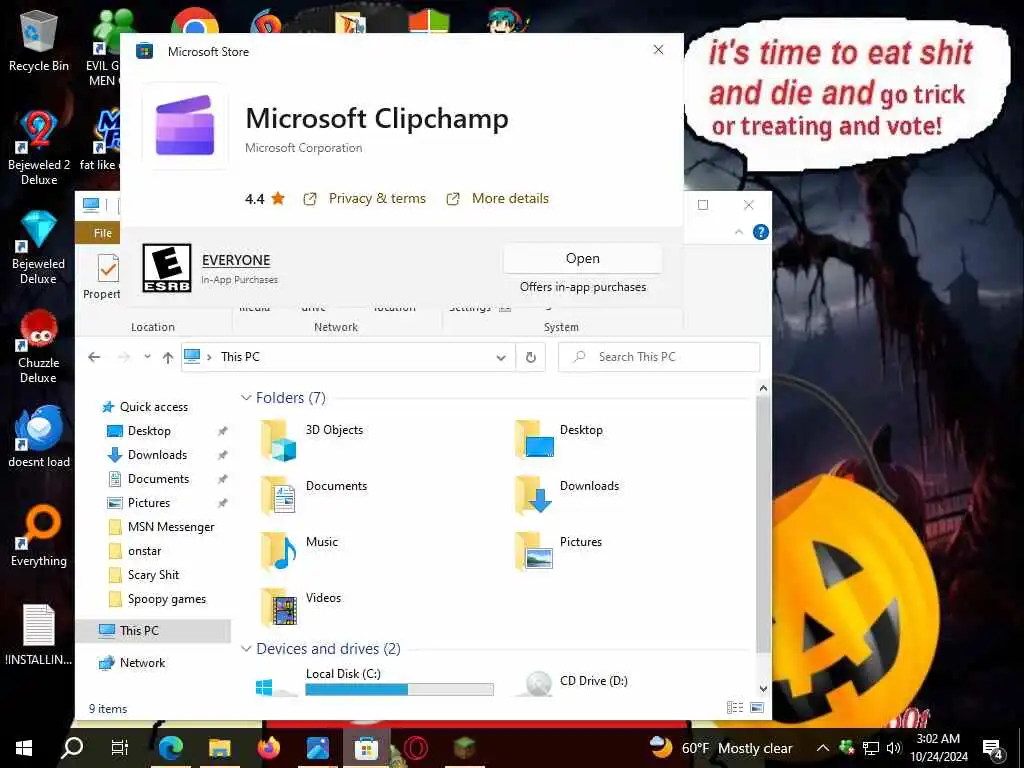1024x768 pixels.
Task: Click the network tray icon
Action: 871,748
